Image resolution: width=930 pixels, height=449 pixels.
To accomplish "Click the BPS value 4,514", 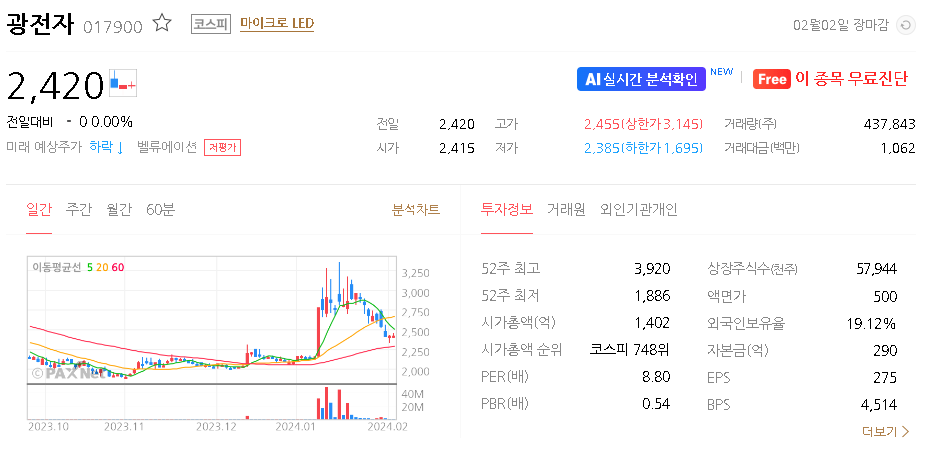I will coord(878,405).
